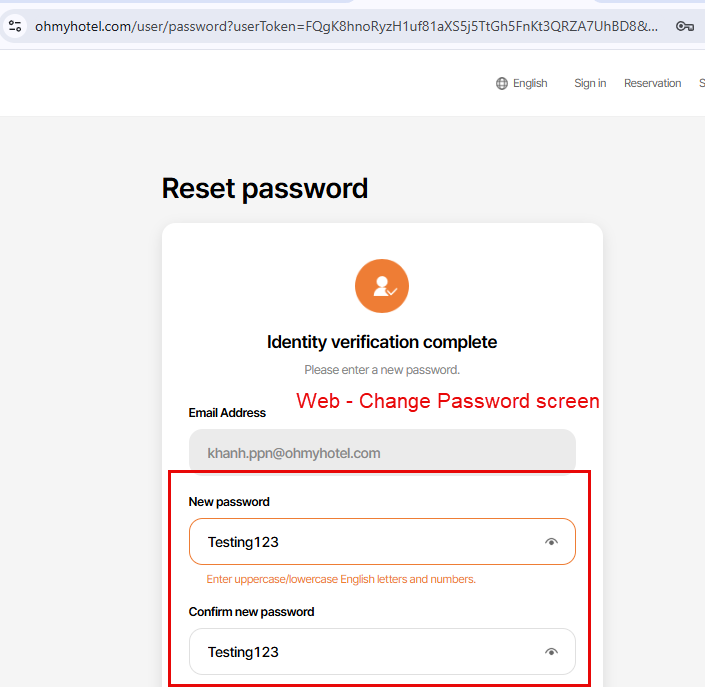Select the ohmyhotel.com URL in address bar
This screenshot has width=705, height=687.
point(345,26)
